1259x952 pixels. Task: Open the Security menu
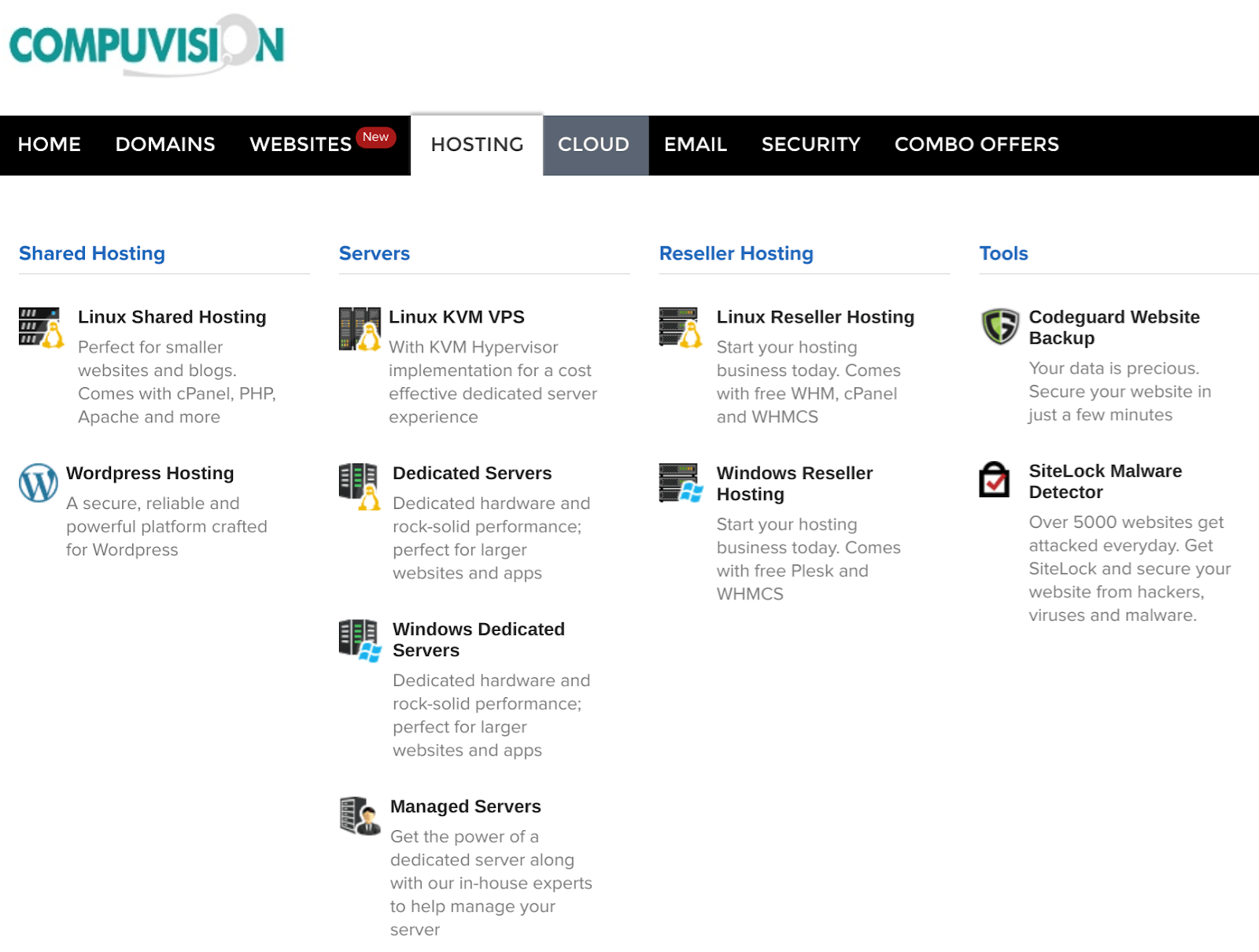810,145
